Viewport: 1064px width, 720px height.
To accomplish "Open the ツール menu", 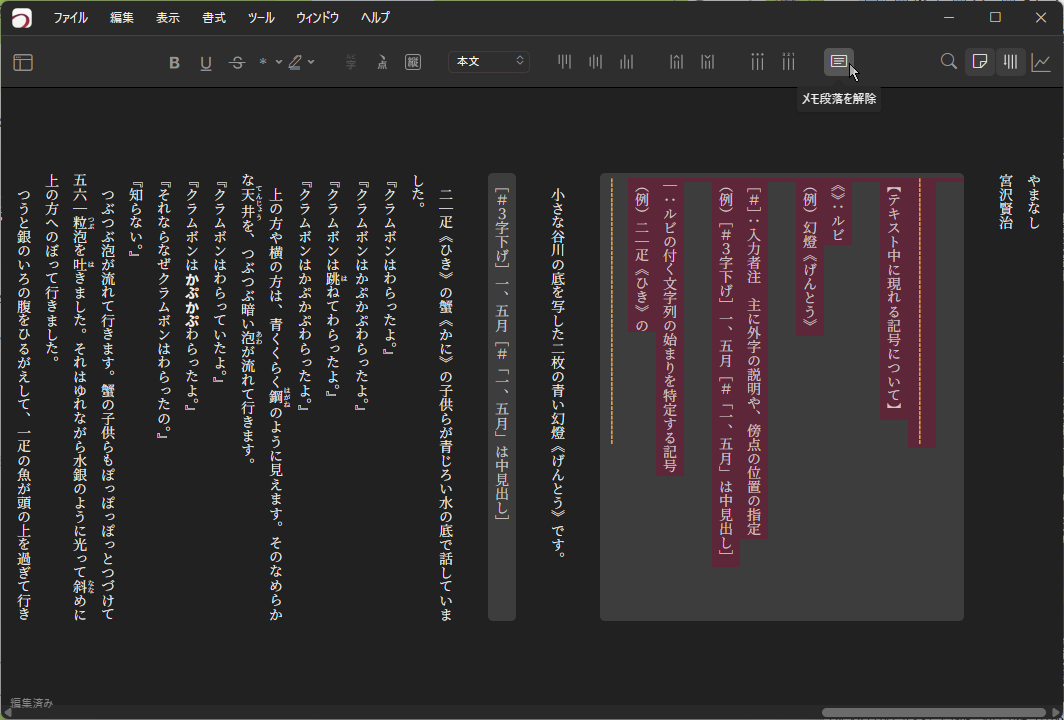I will (x=261, y=18).
